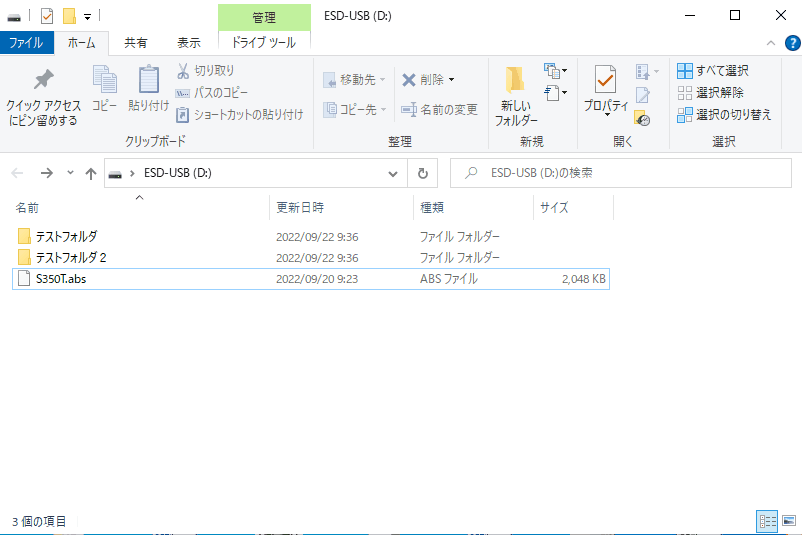Switch to the Home (ホーム) tab
Screen dimensions: 802x535
81,42
